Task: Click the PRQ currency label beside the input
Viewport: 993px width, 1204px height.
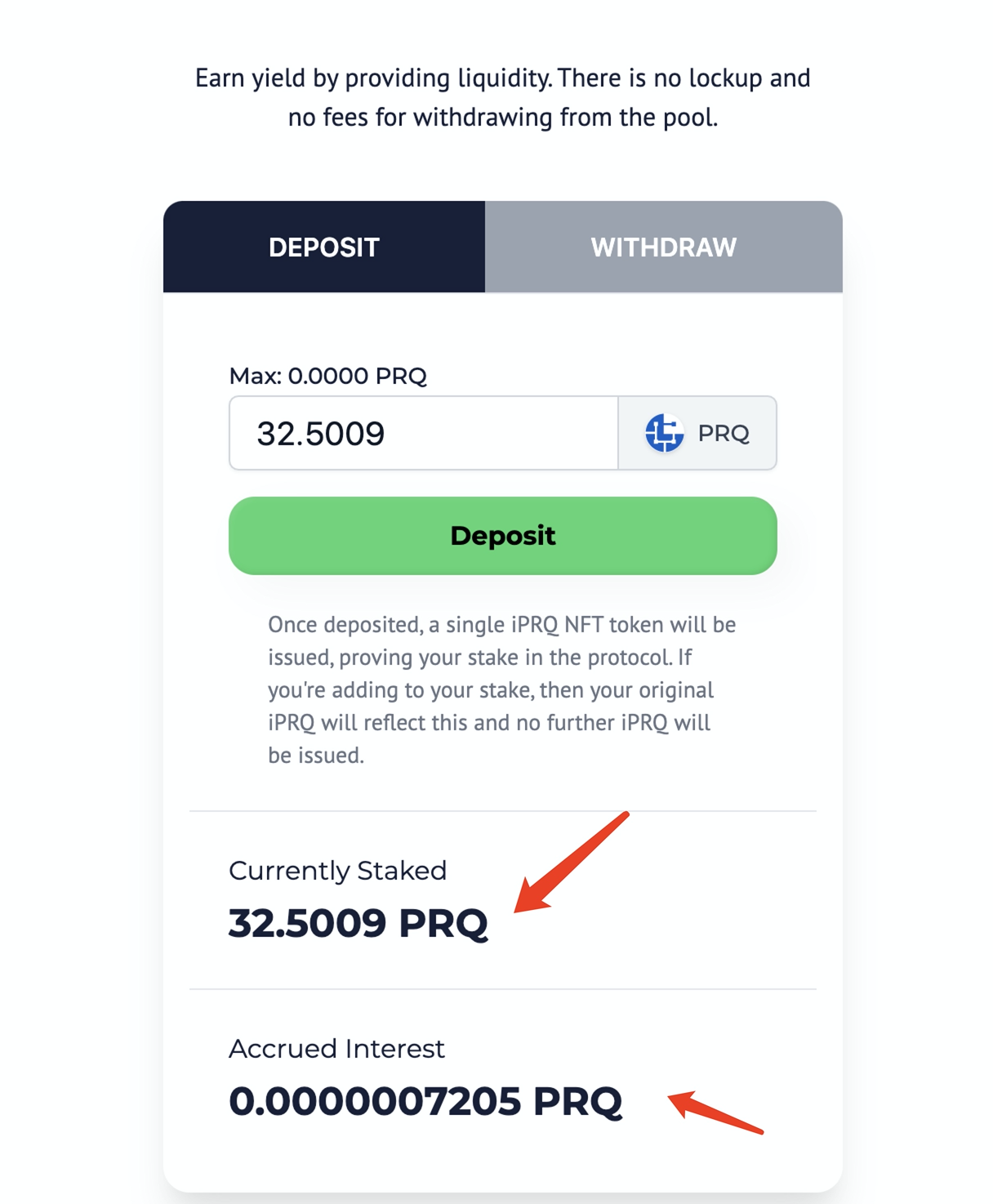Action: (724, 433)
